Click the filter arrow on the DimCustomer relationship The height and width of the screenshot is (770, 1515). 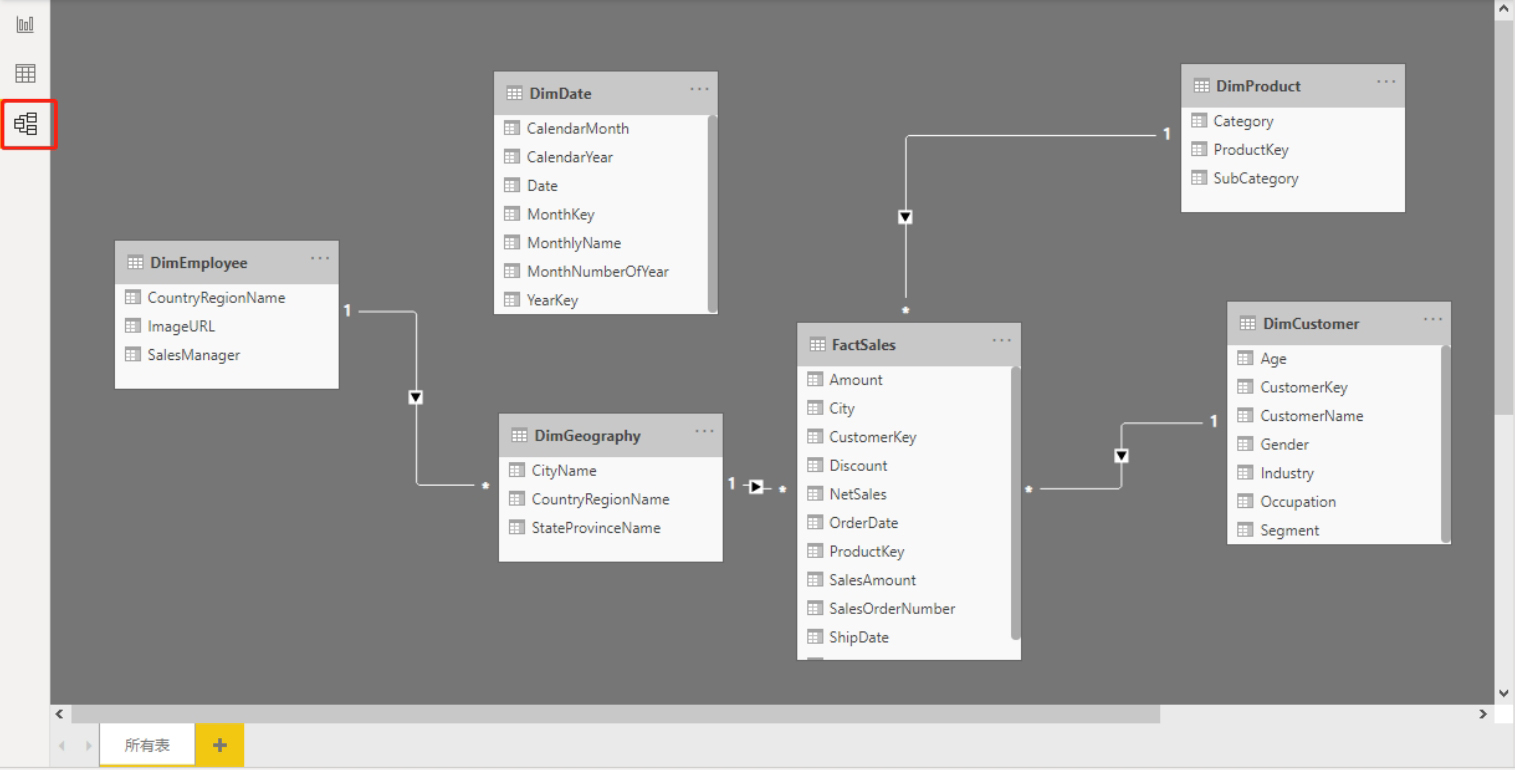1121,456
